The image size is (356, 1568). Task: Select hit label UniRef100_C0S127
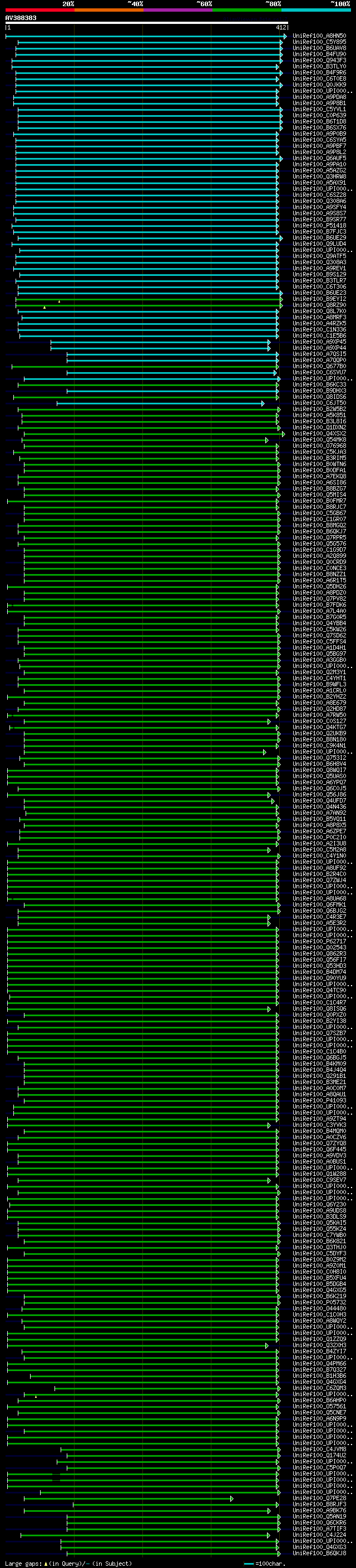[319, 721]
